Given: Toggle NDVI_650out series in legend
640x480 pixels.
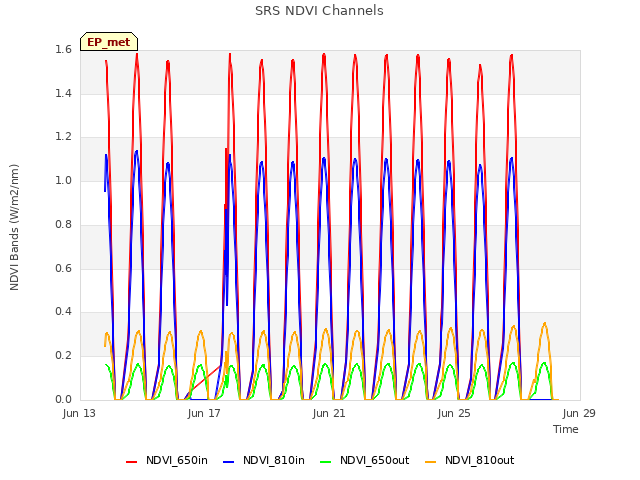Looking at the screenshot, I should pyautogui.click(x=364, y=460).
